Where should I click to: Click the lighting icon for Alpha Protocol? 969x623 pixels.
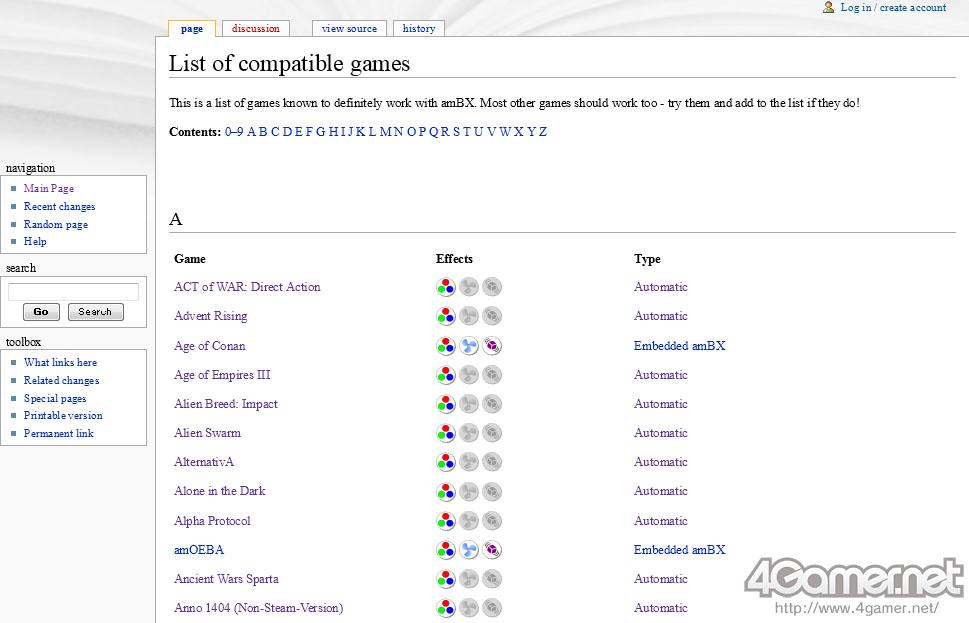446,520
